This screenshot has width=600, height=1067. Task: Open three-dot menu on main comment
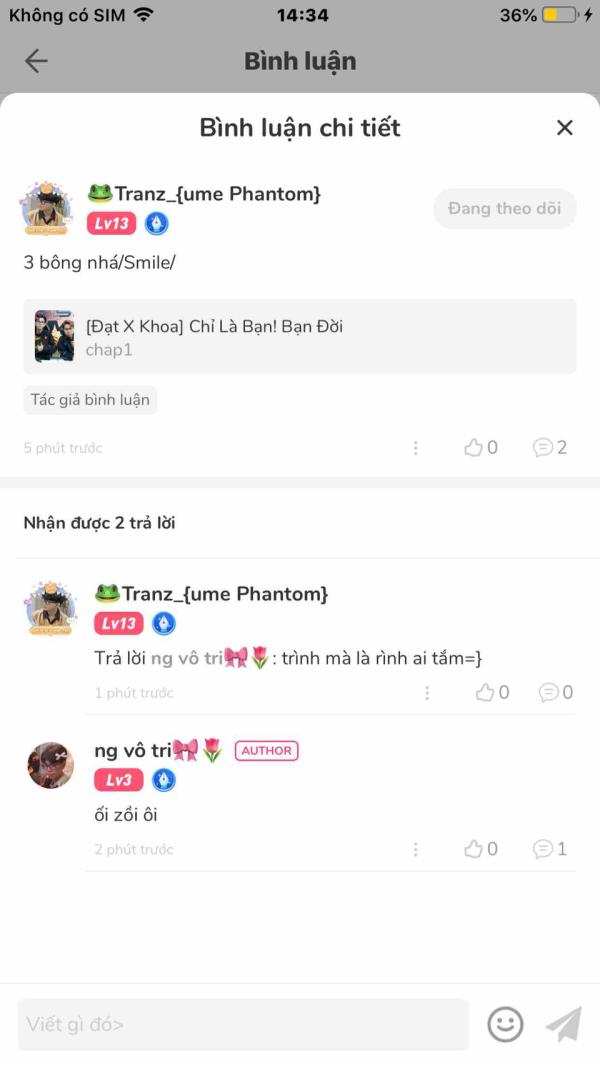416,448
